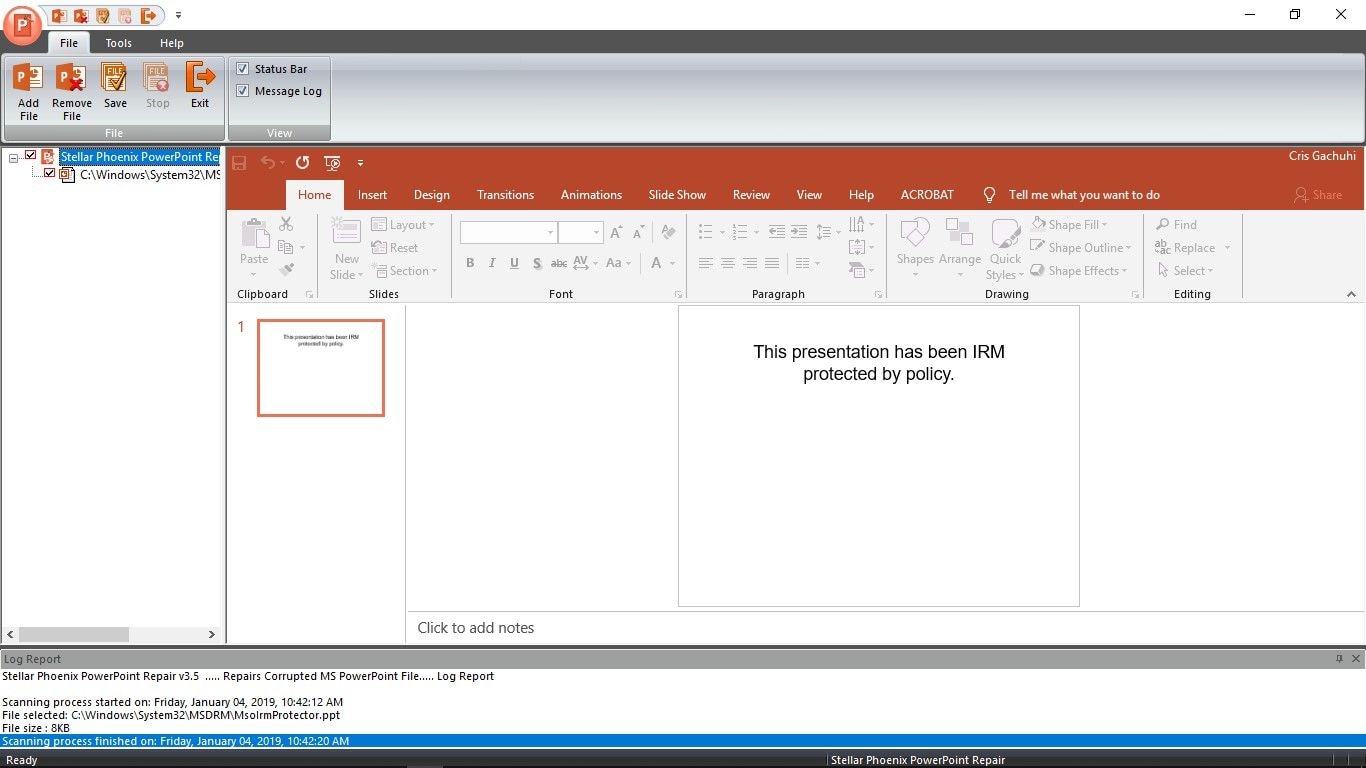Click the Reset button in Slides group
This screenshot has height=768, width=1366.
pos(395,248)
